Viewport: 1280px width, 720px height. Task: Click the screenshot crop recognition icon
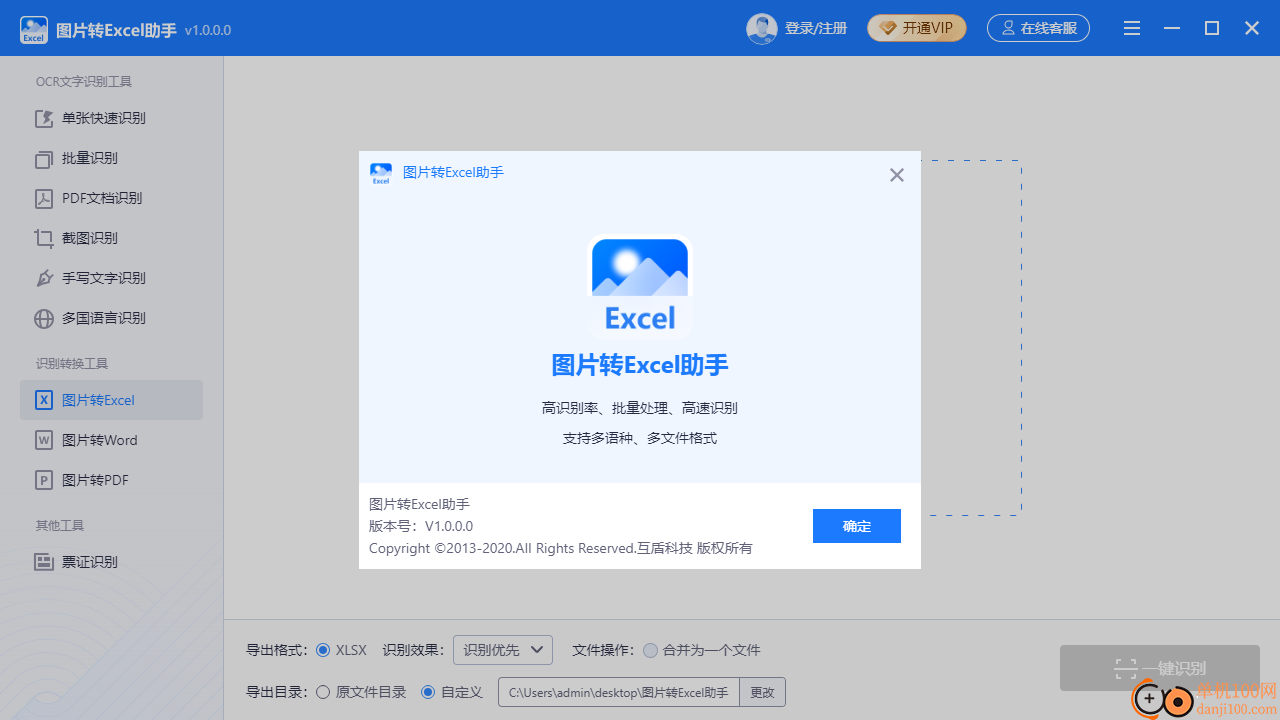coord(44,238)
